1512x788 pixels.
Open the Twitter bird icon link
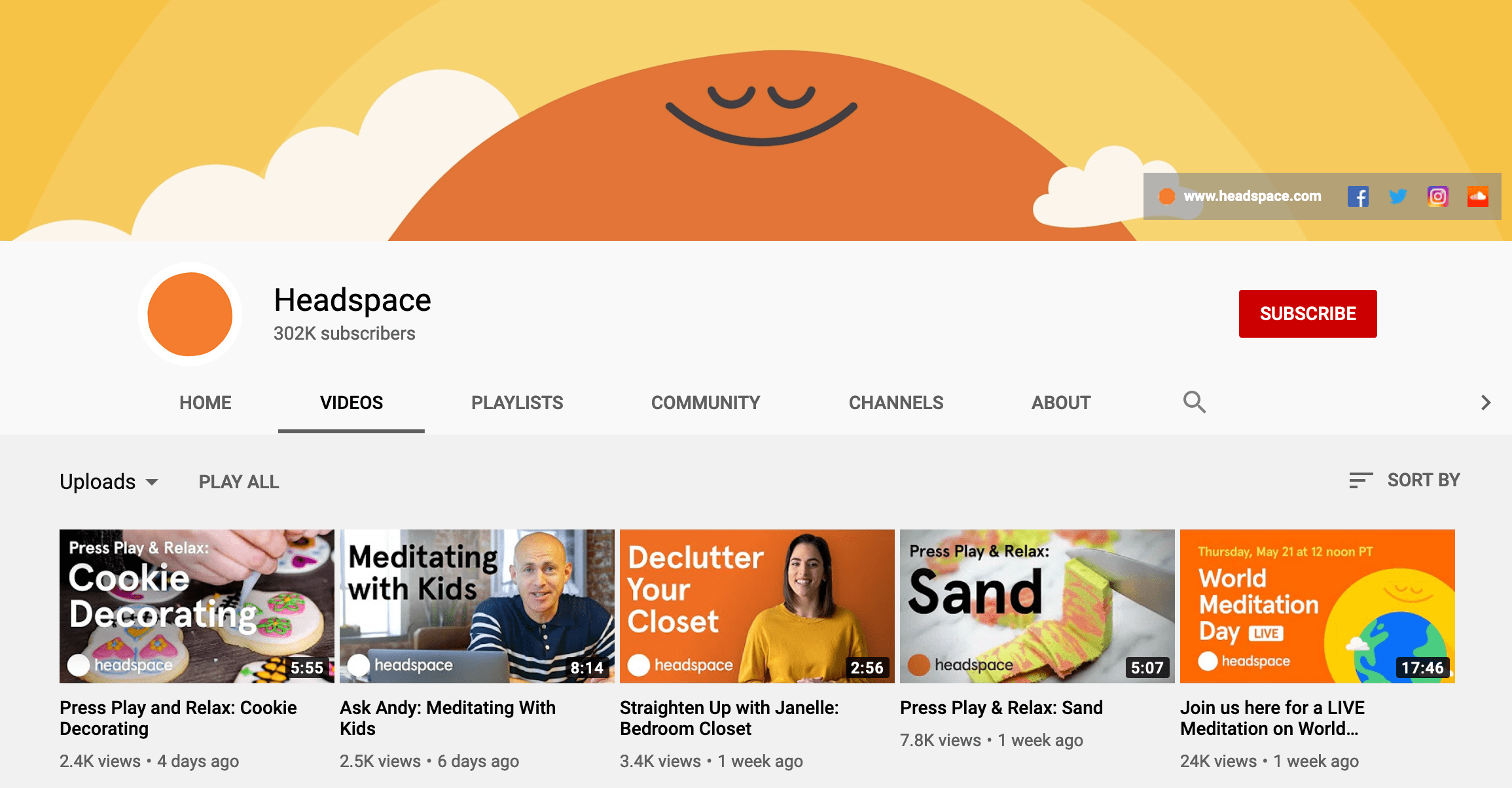click(x=1397, y=196)
